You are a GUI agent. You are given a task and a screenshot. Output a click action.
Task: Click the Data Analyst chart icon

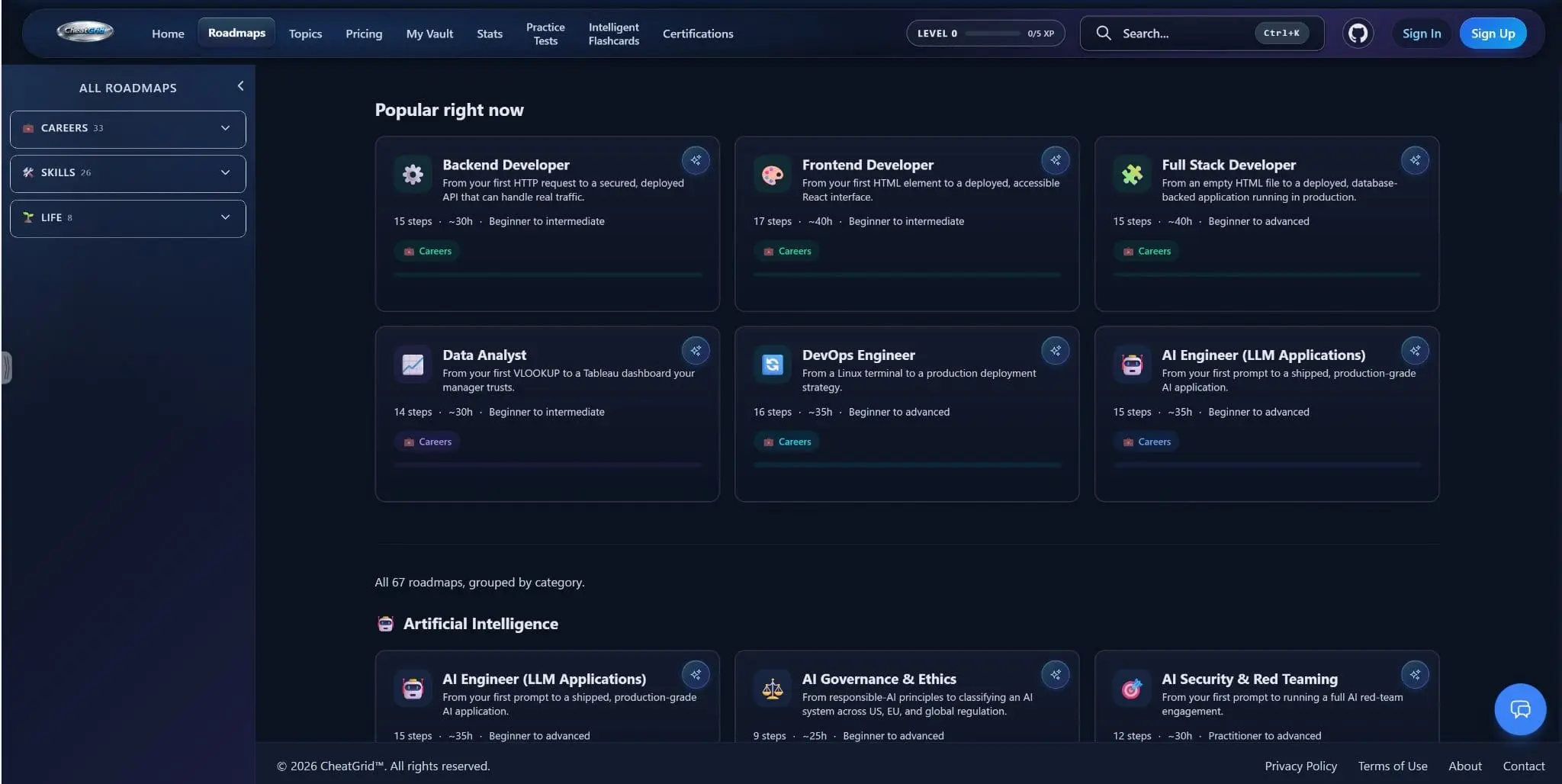click(x=413, y=365)
